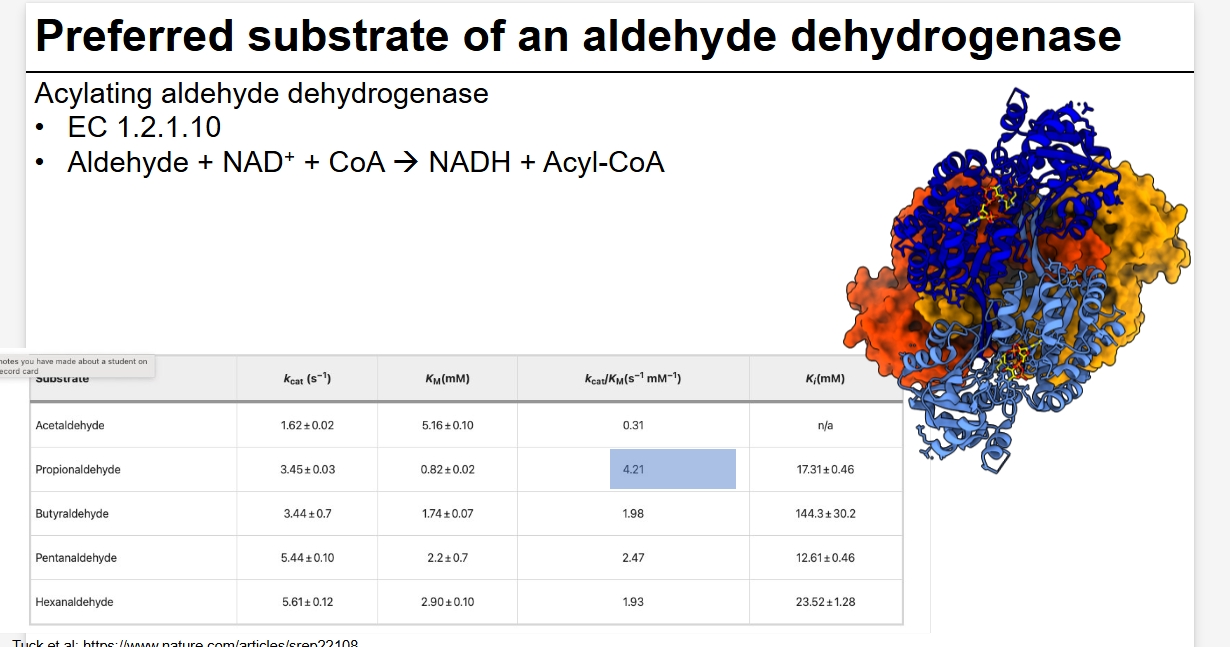Click the KM (mM) column header

click(x=447, y=379)
